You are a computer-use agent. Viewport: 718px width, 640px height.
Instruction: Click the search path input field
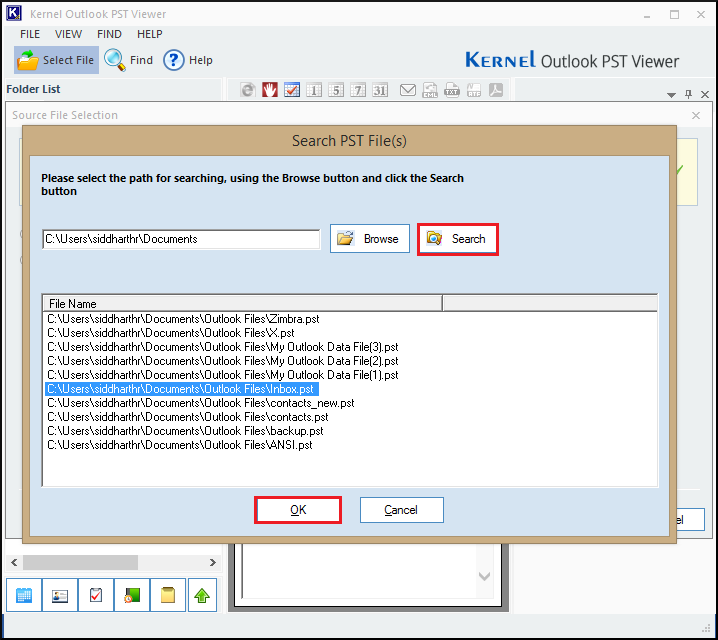pos(181,239)
